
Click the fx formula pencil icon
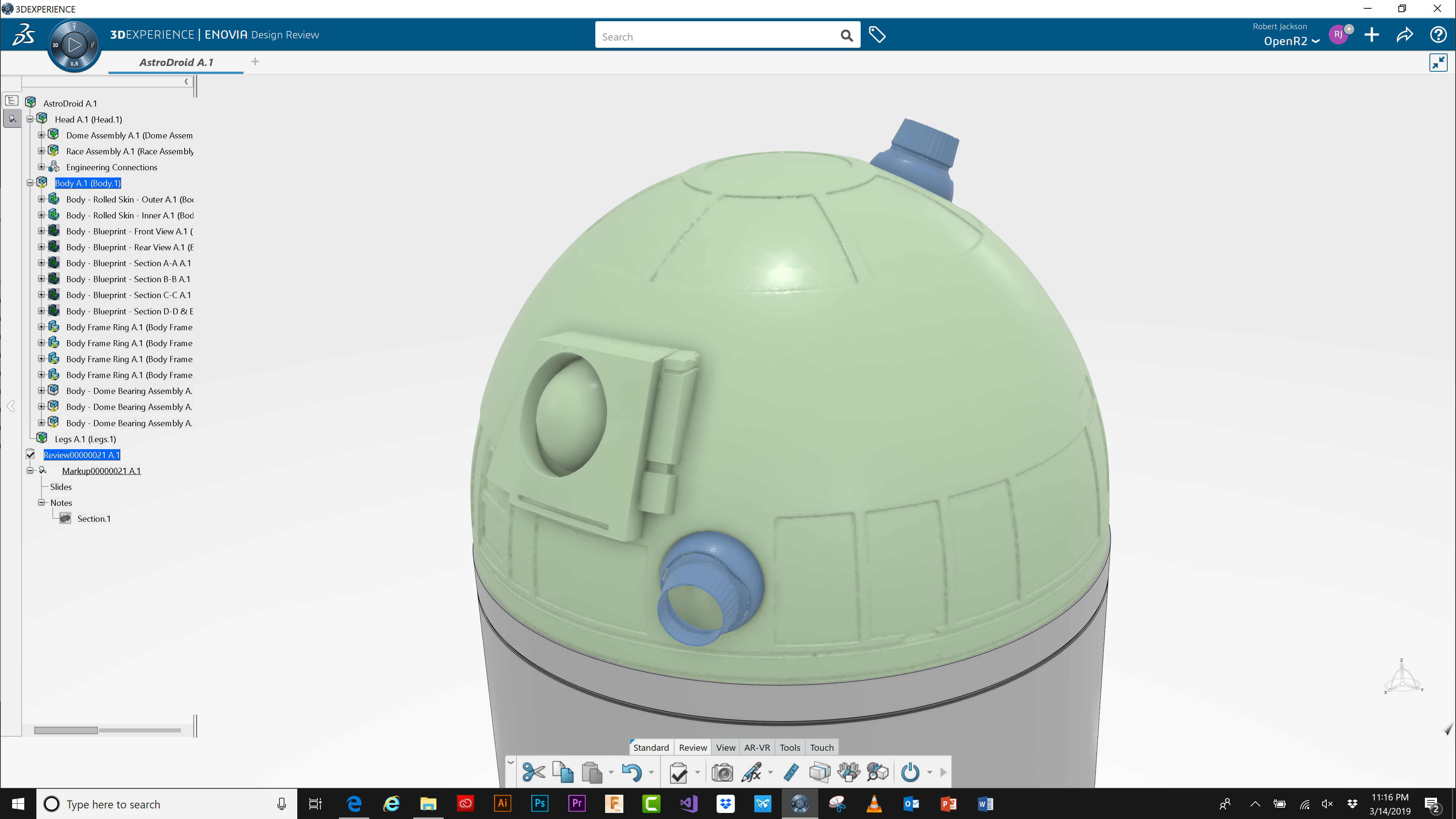[x=751, y=772]
